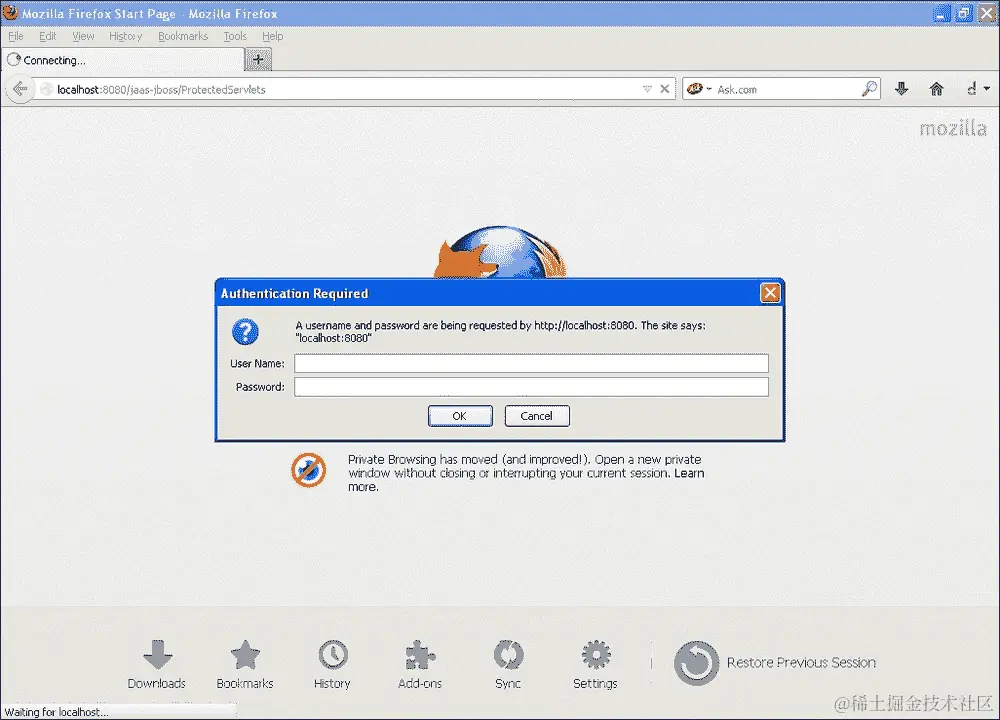Click Restore Previous Session button

(x=775, y=663)
